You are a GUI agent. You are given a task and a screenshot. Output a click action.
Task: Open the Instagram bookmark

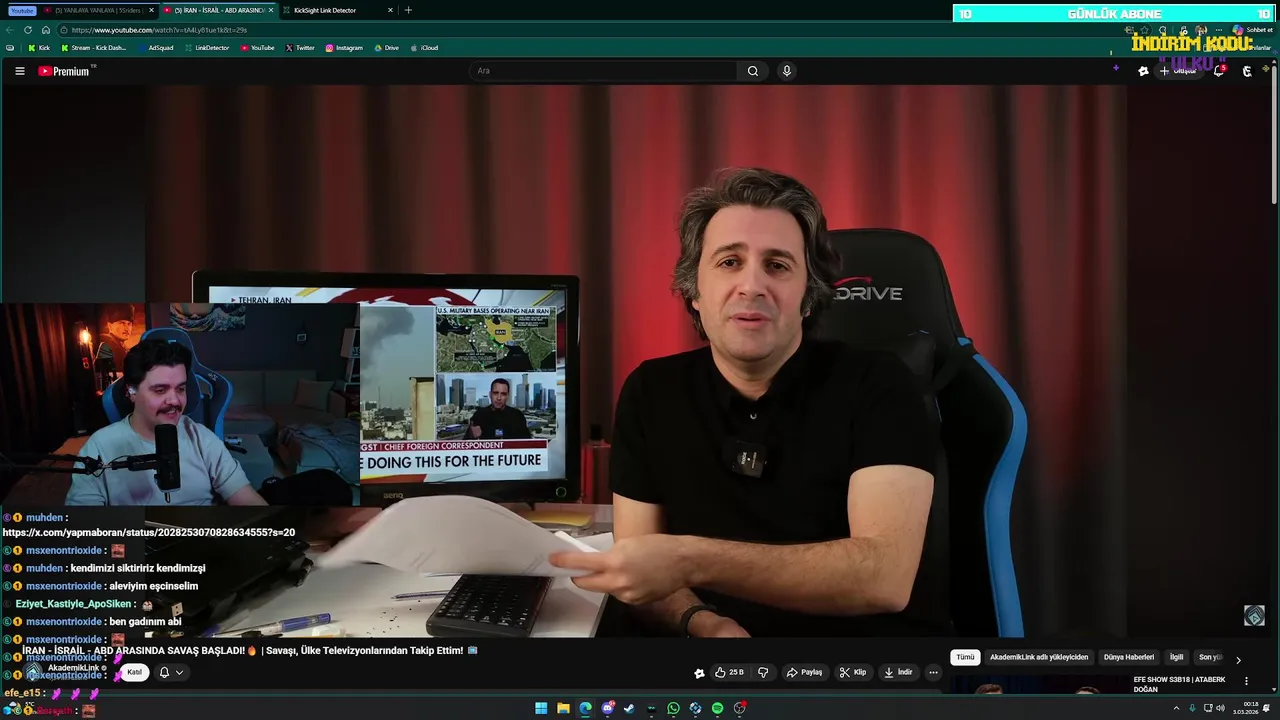pos(344,48)
